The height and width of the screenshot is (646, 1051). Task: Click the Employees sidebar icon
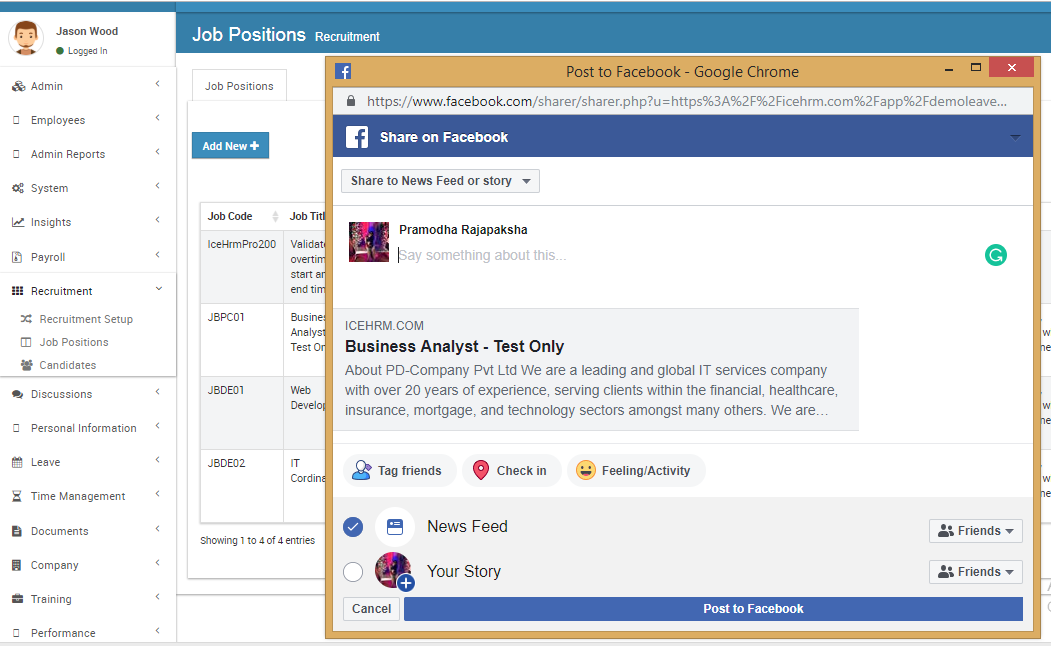(x=17, y=120)
